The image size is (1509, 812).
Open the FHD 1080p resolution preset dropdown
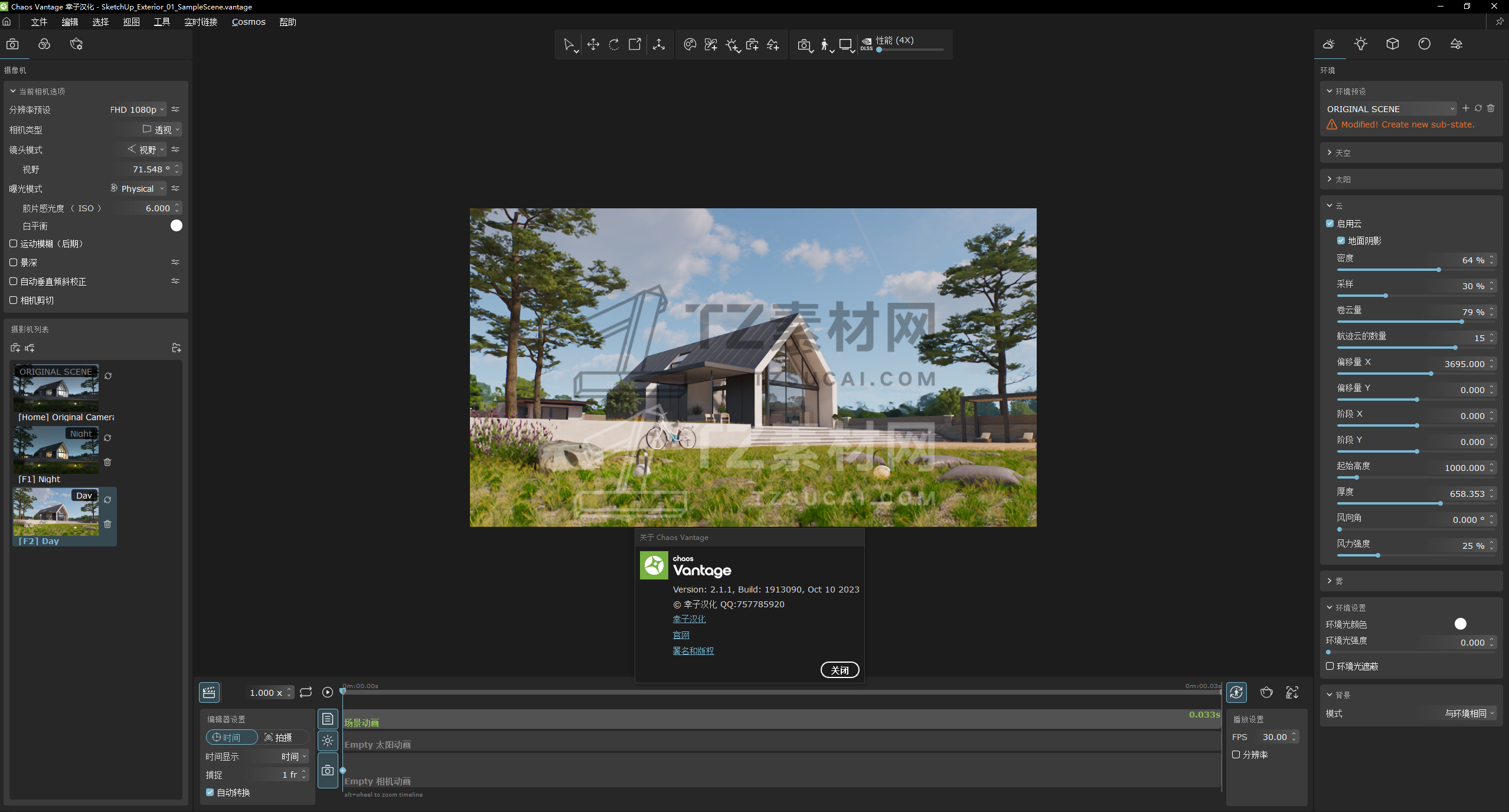(137, 110)
